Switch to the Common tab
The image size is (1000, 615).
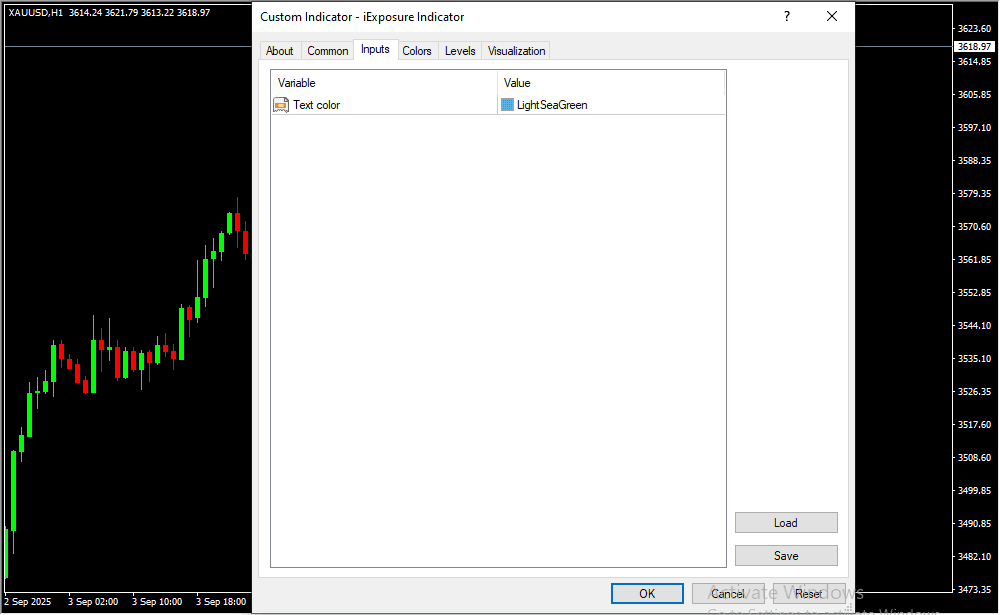pyautogui.click(x=328, y=51)
